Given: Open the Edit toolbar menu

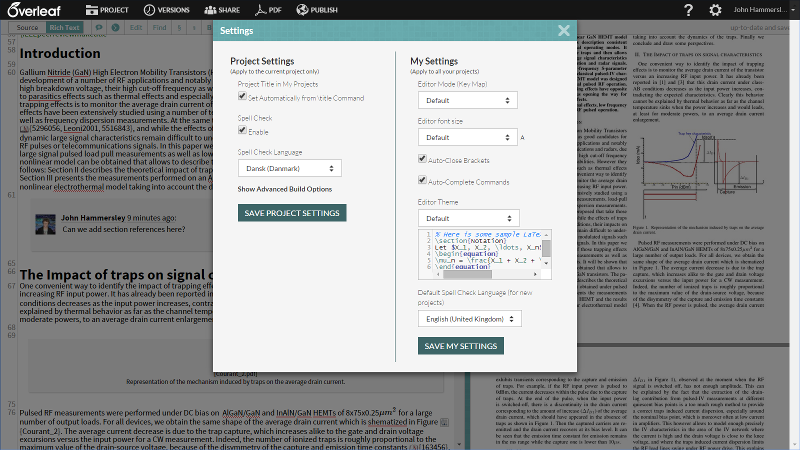Looking at the screenshot, I should click(x=136, y=28).
